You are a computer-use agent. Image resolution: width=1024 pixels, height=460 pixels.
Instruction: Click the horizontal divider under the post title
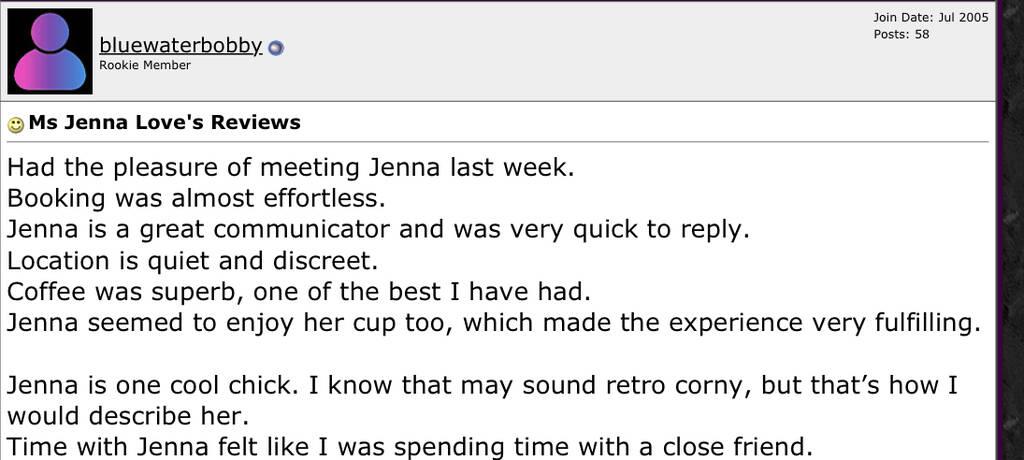(498, 142)
